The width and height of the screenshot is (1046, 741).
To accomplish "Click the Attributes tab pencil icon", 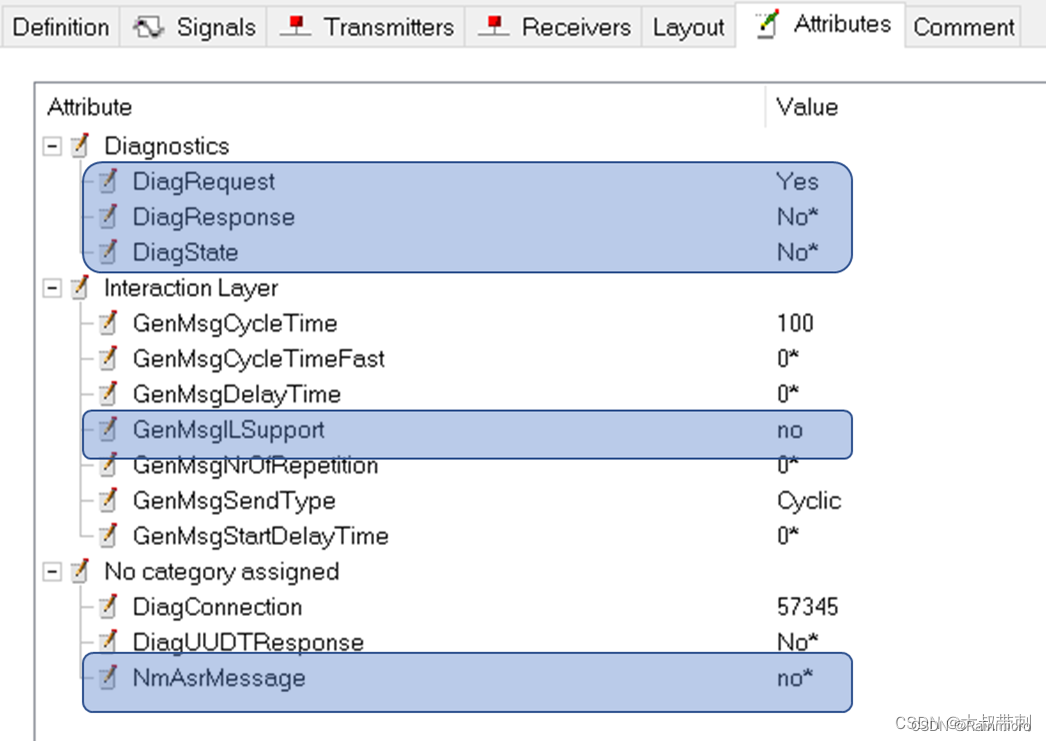I will pos(768,24).
